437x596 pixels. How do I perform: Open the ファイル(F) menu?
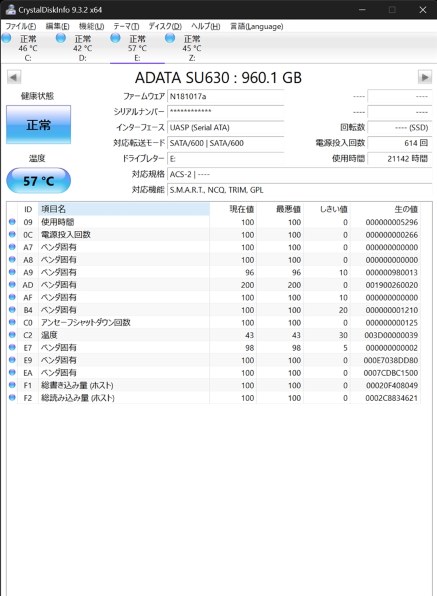pyautogui.click(x=21, y=27)
